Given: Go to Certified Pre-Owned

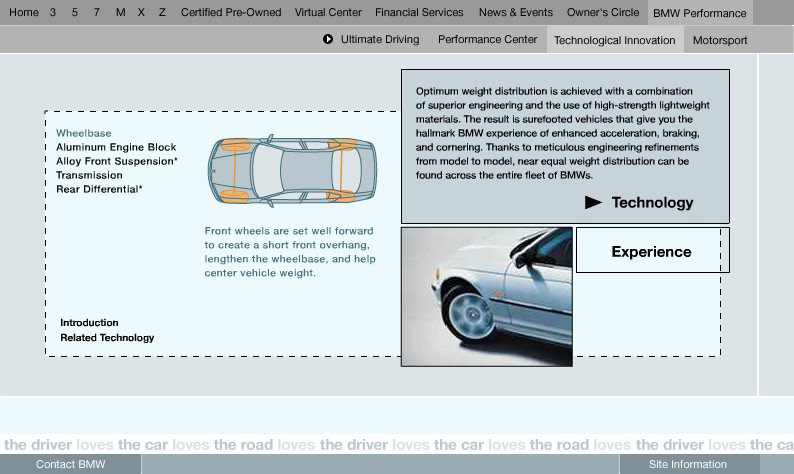Looking at the screenshot, I should pyautogui.click(x=231, y=12).
